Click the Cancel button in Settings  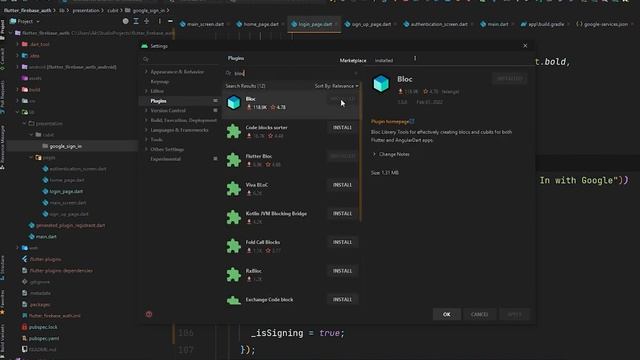pos(479,314)
